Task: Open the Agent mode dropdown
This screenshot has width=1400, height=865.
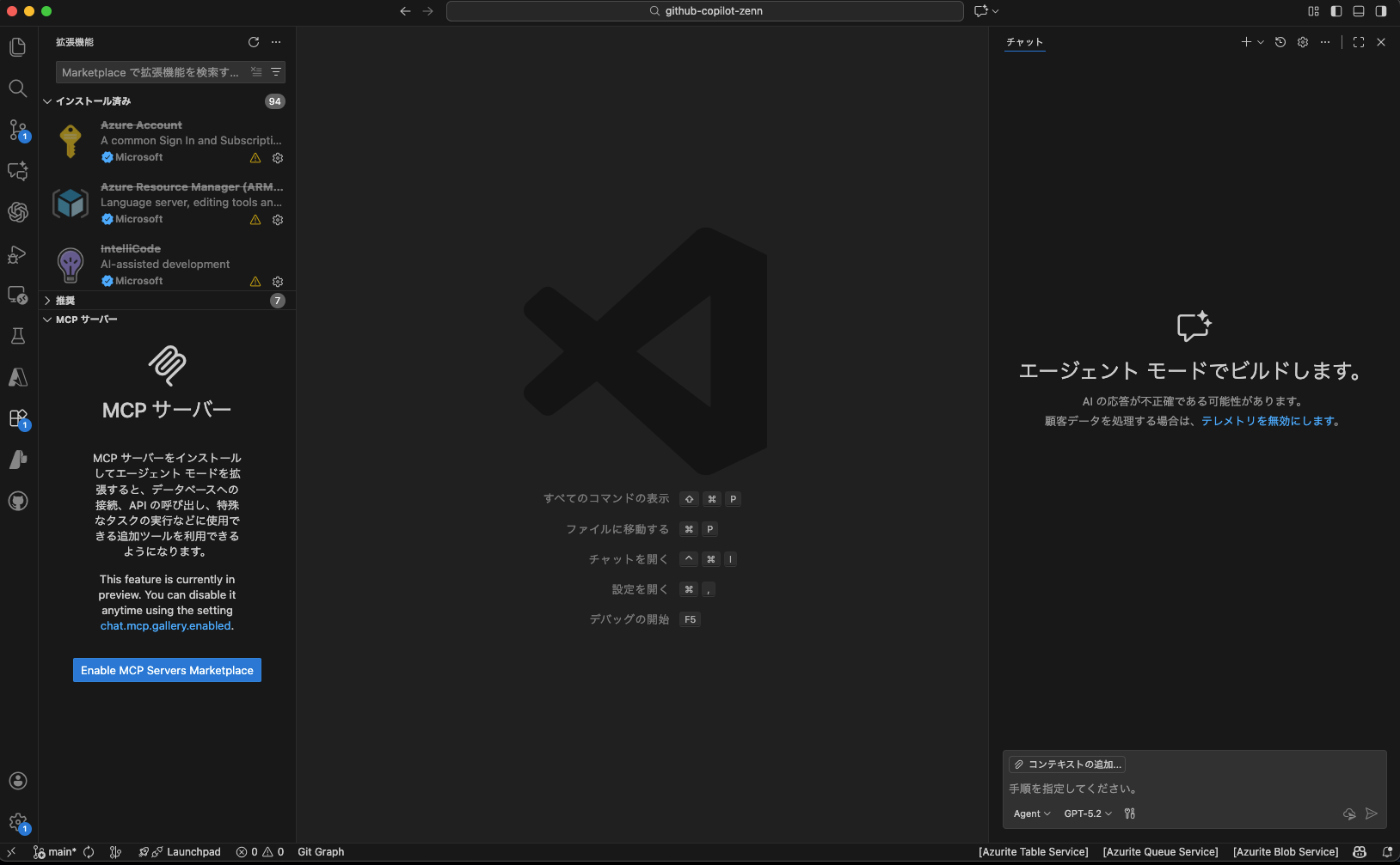Action: (1032, 814)
